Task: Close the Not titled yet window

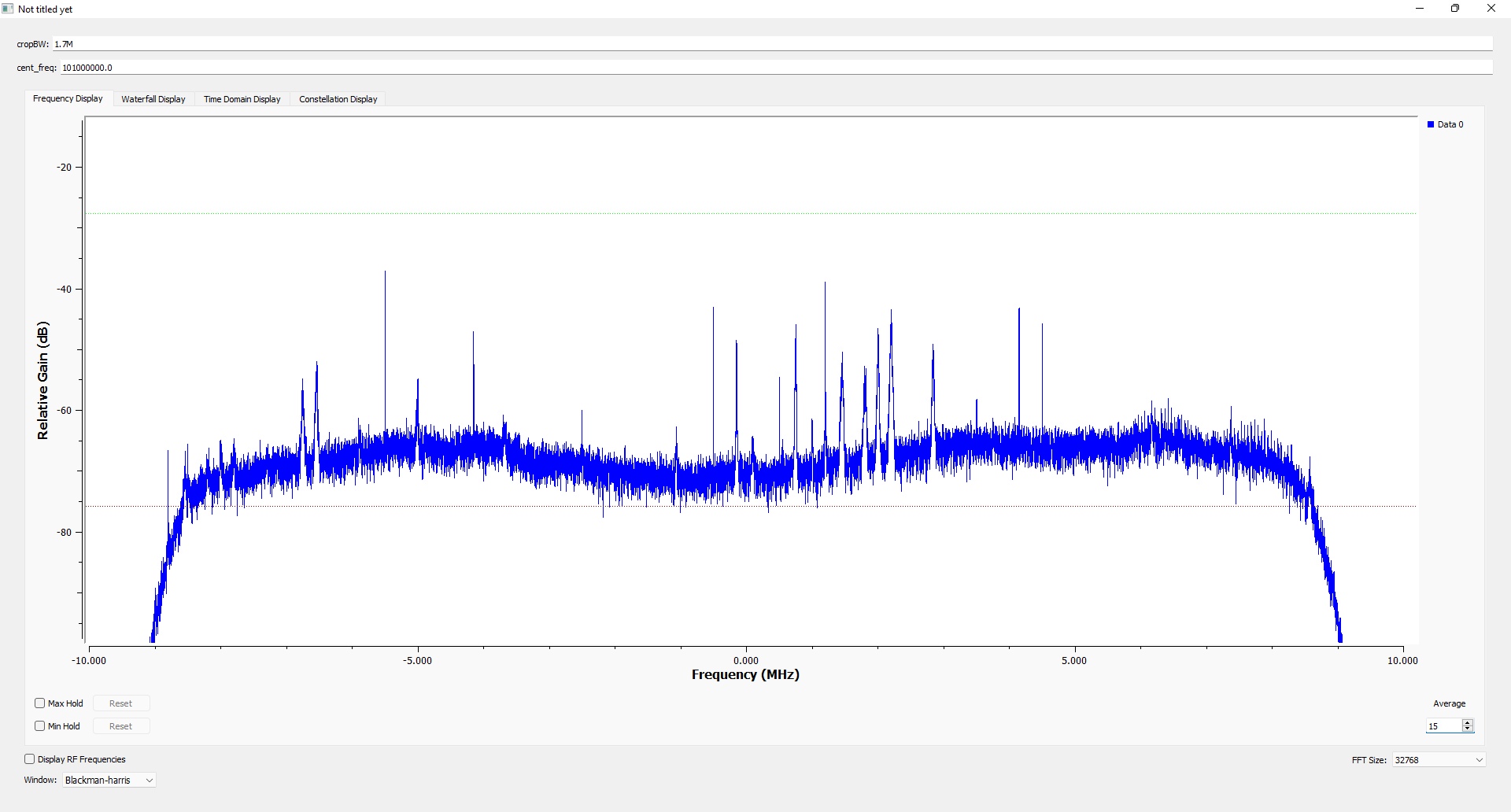Action: click(1491, 9)
